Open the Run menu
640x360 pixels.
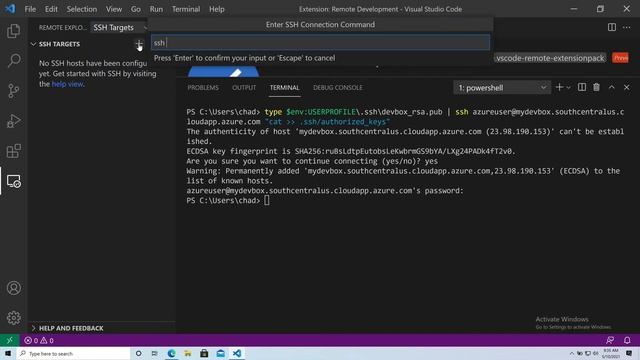(156, 9)
